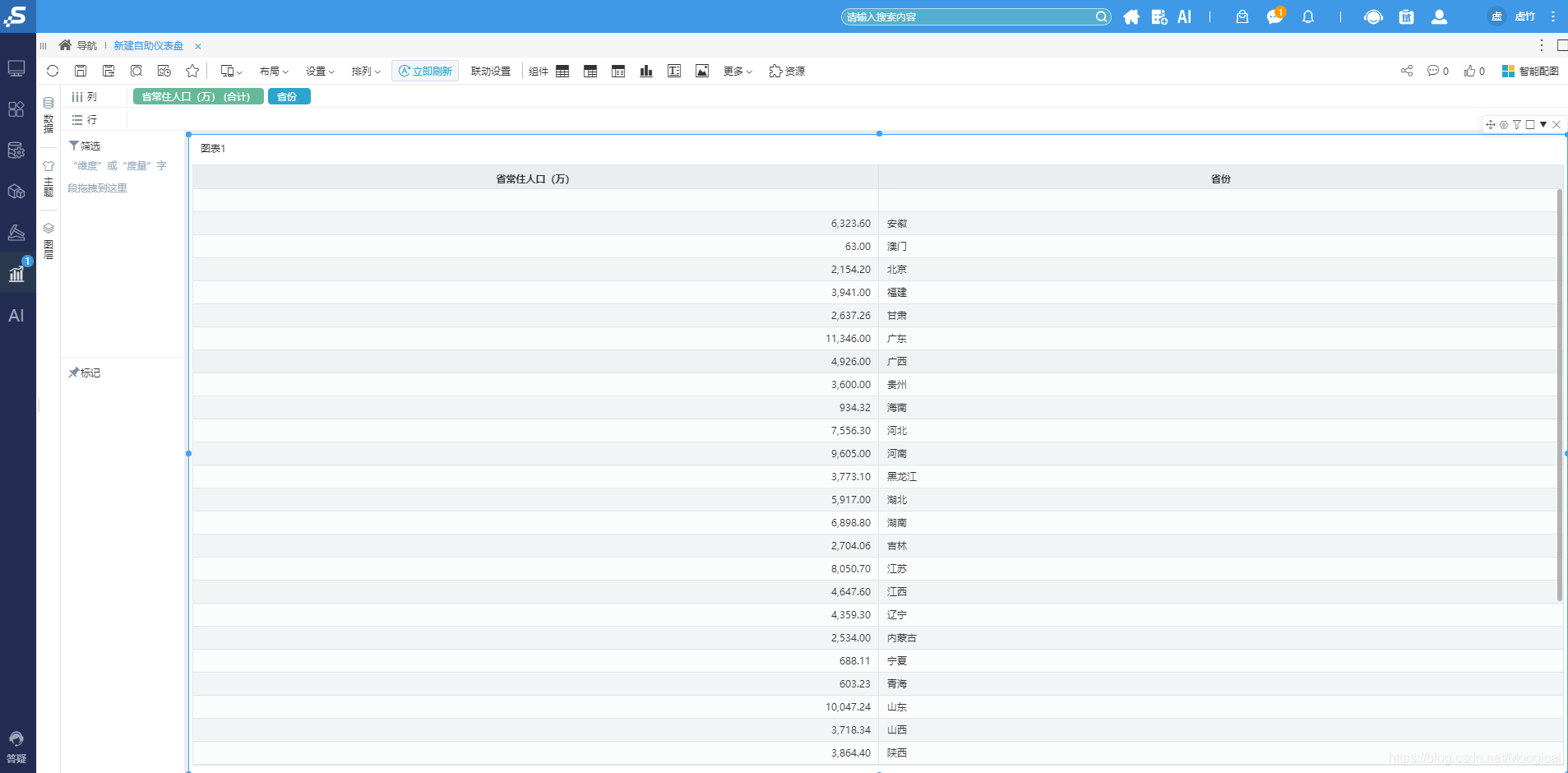Insert a detail table component icon
This screenshot has height=773, width=1568.
(562, 71)
